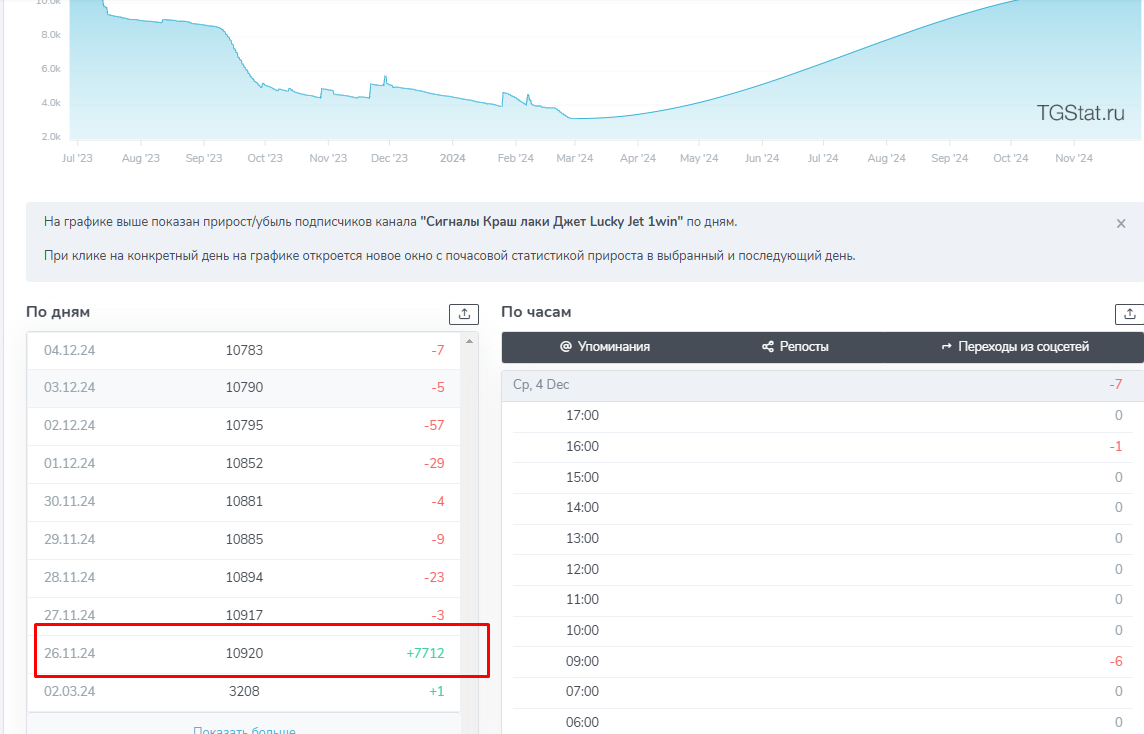The image size is (1144, 734).
Task: Open the 02.03.24 row with 3208 subscribers
Action: (244, 691)
